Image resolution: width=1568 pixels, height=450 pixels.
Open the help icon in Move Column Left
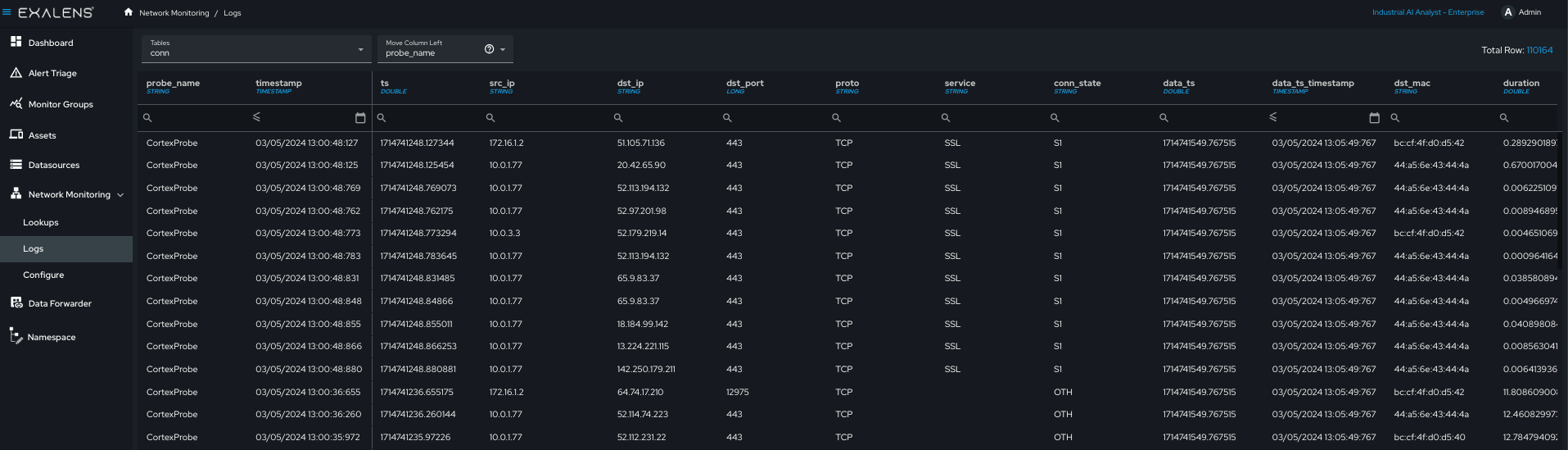point(489,49)
